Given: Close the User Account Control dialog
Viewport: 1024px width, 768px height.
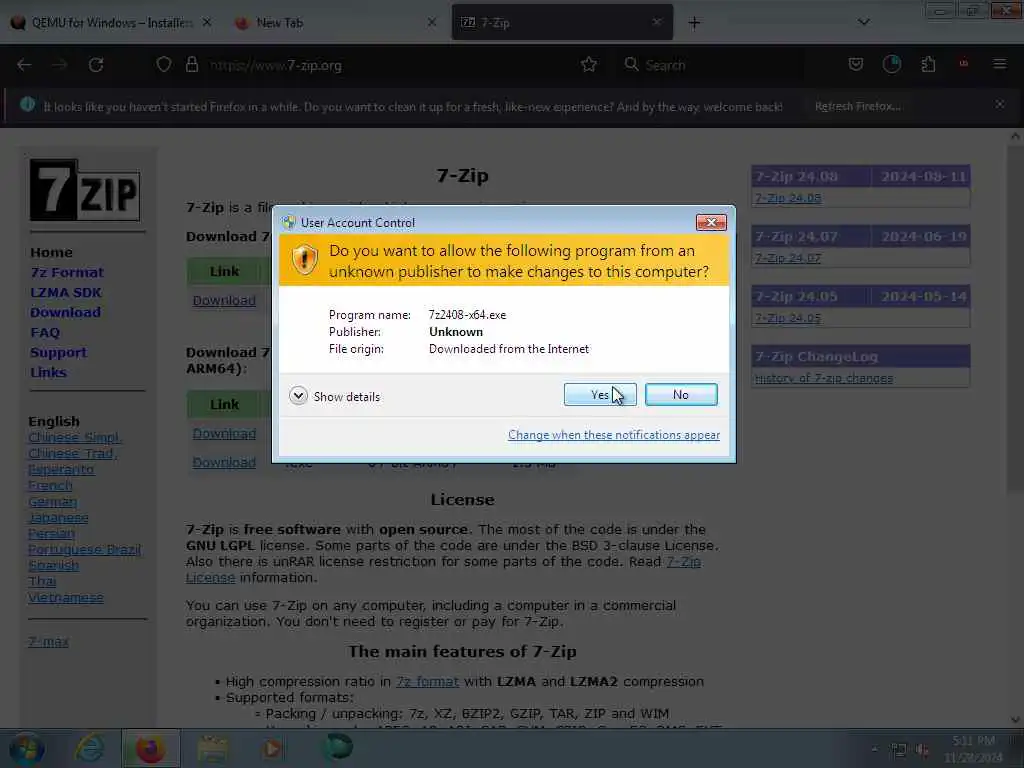Looking at the screenshot, I should click(x=711, y=223).
